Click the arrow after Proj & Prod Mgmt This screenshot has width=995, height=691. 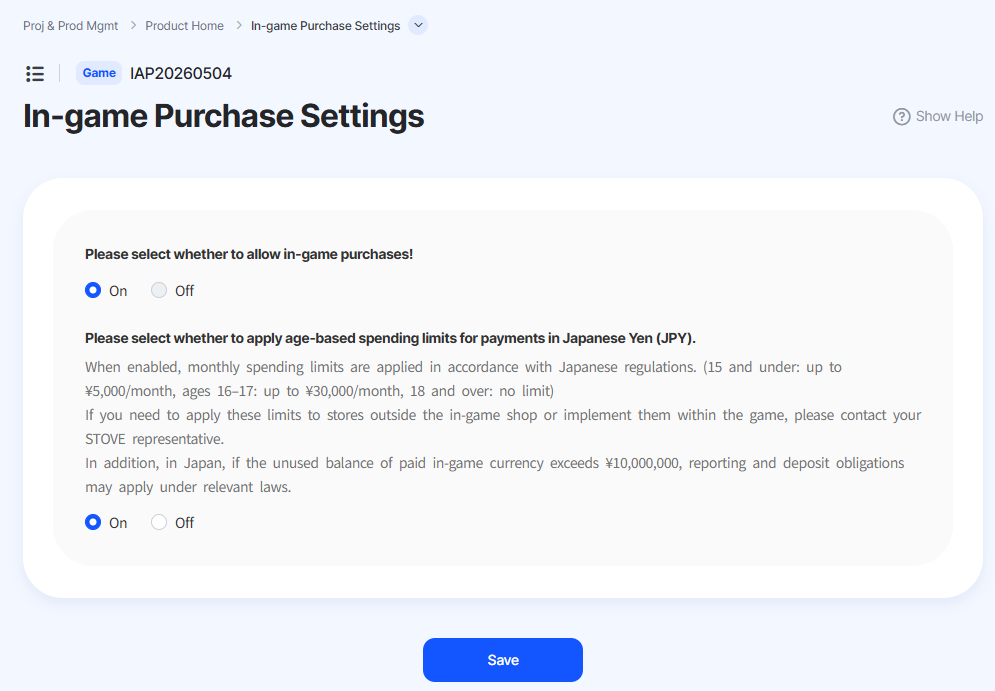133,25
